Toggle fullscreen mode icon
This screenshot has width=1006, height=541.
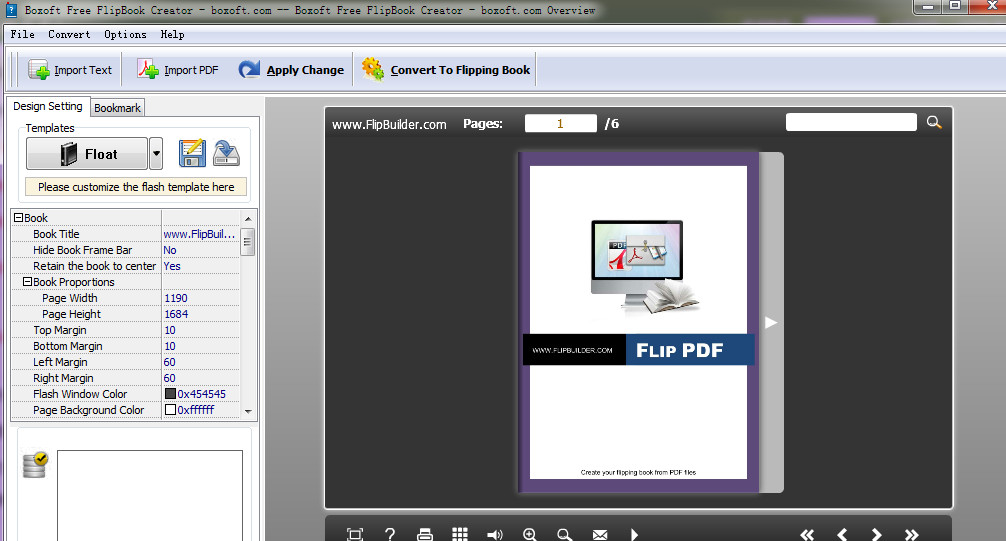[x=355, y=535]
